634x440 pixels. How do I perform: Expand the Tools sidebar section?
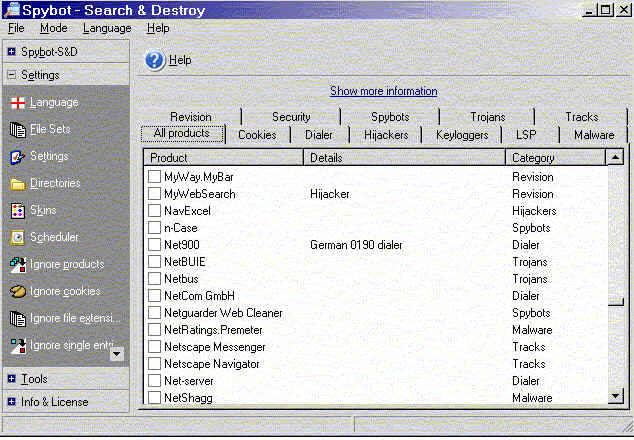[x=12, y=379]
